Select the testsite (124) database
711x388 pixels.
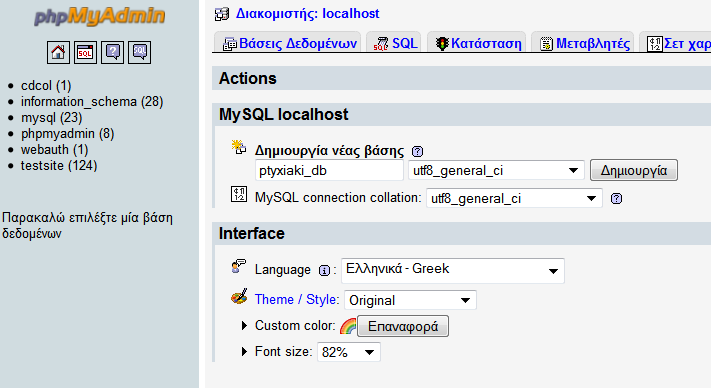pos(59,165)
